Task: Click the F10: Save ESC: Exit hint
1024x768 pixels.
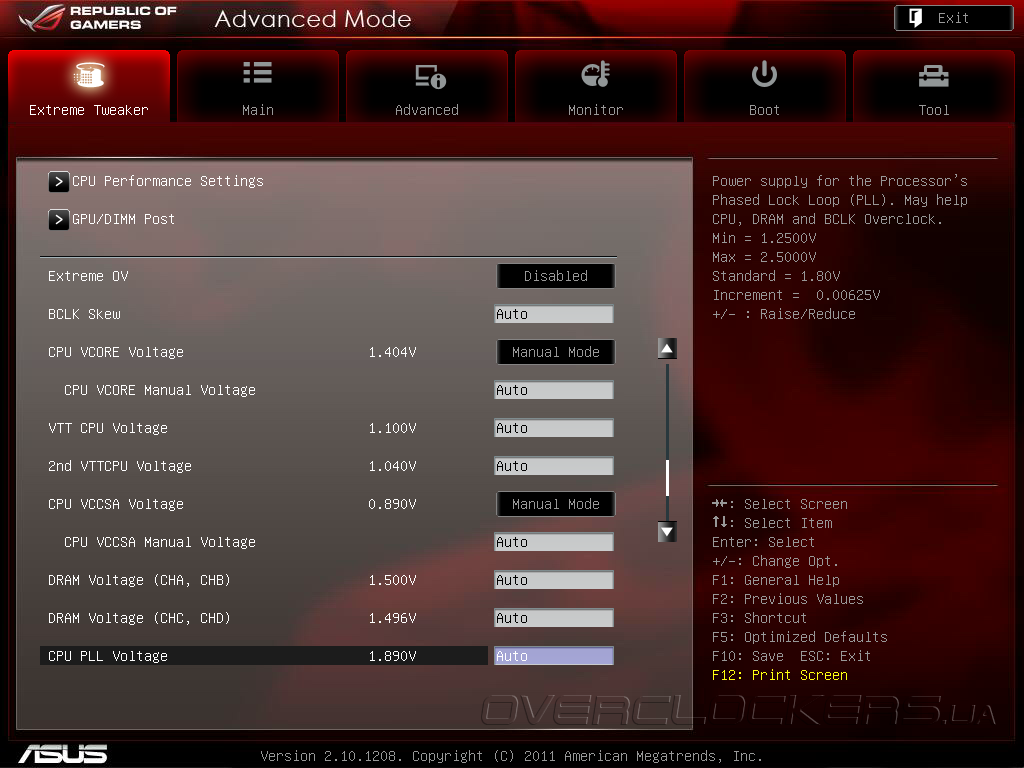Action: coord(792,656)
